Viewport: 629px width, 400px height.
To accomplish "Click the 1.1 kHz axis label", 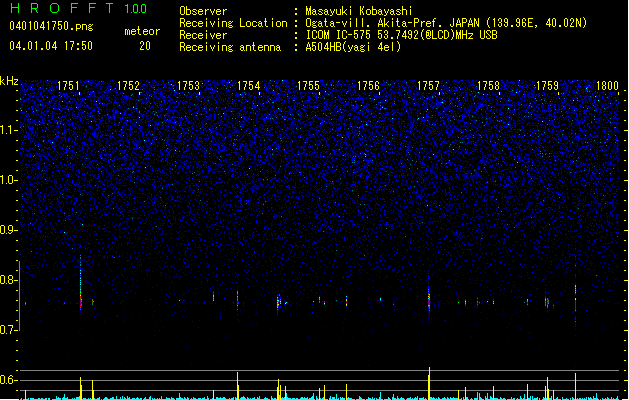I will pyautogui.click(x=9, y=130).
